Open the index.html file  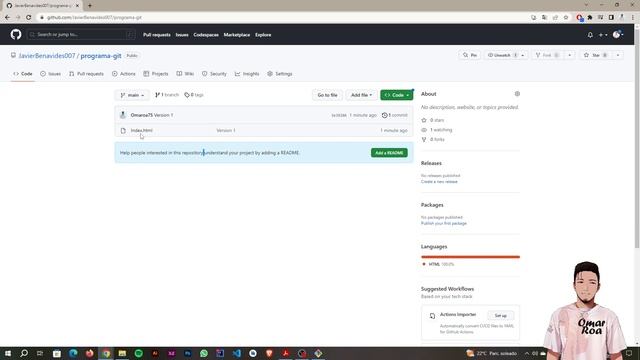pyautogui.click(x=142, y=131)
